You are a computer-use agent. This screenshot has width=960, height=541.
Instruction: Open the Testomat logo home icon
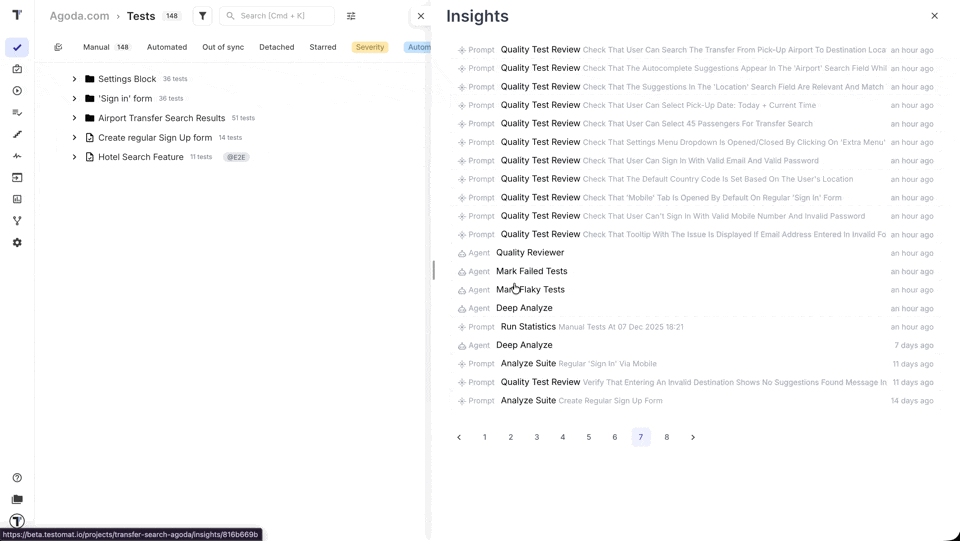17,15
